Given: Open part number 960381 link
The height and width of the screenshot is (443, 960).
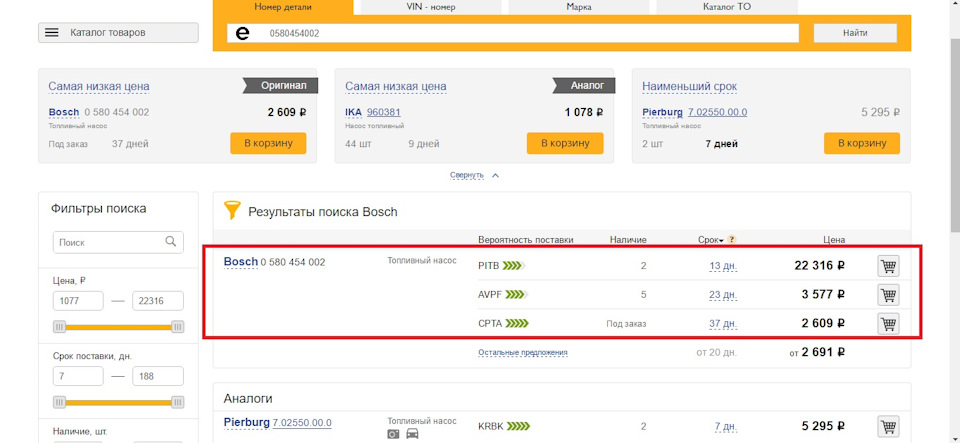Looking at the screenshot, I should (384, 113).
